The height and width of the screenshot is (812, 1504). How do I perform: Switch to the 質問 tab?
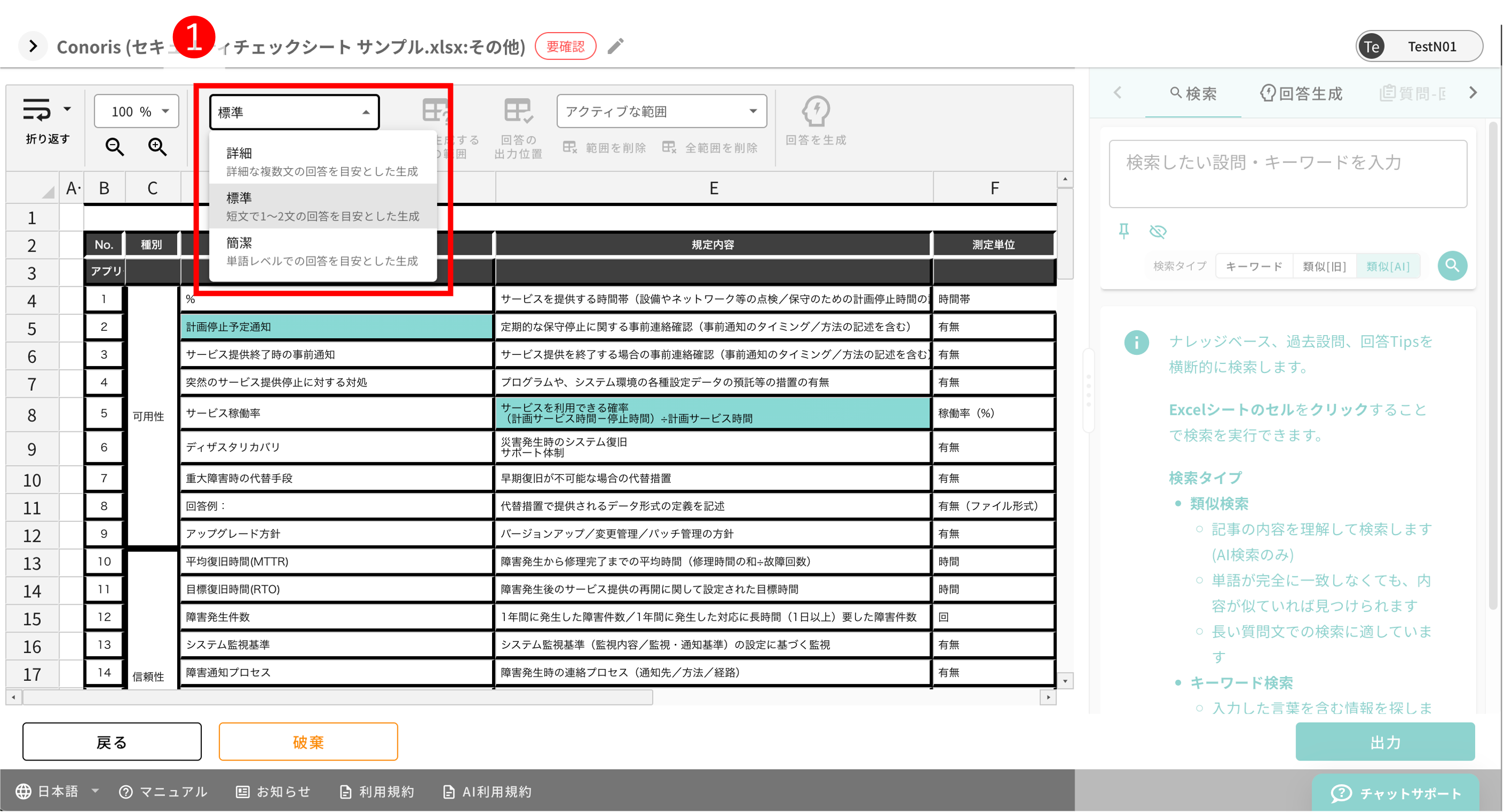[x=1412, y=93]
